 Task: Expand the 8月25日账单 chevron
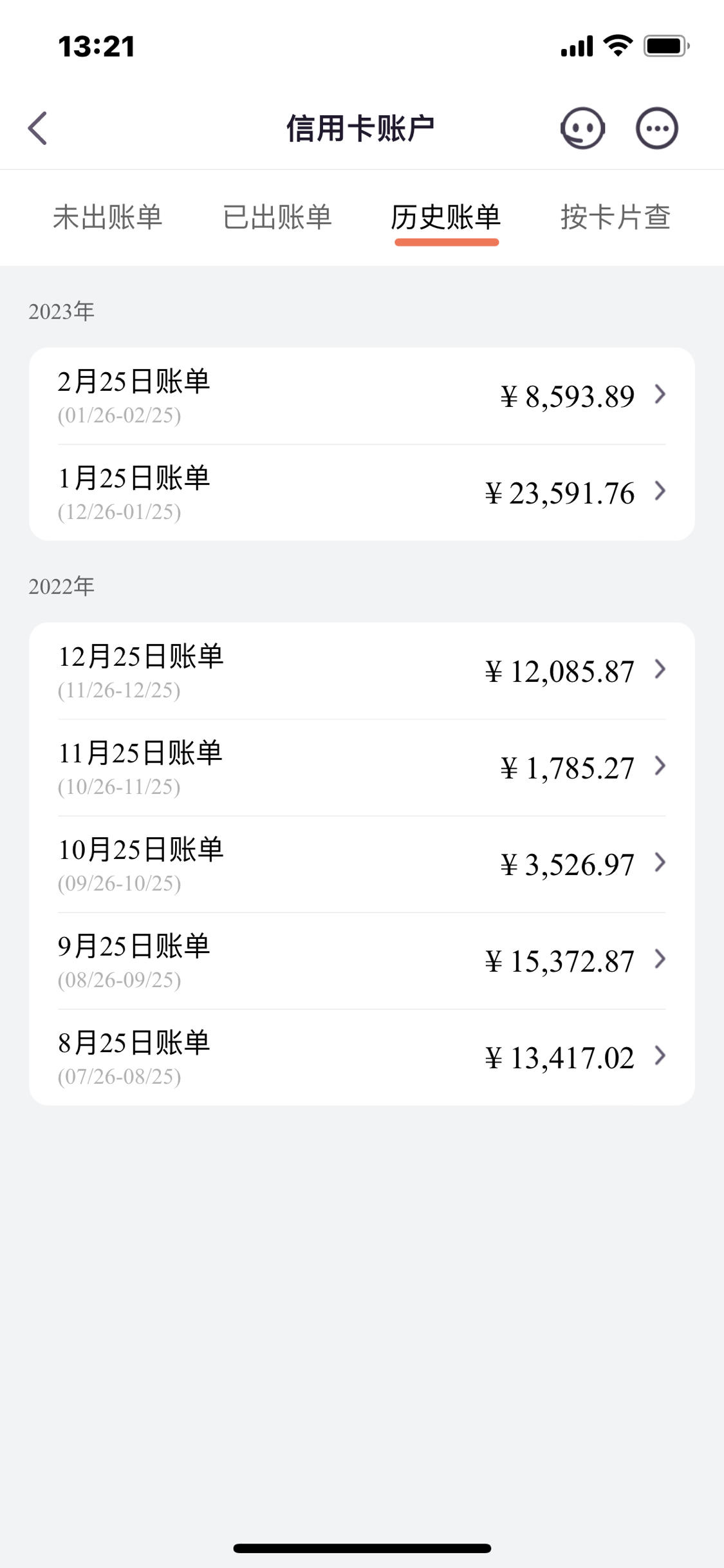pyautogui.click(x=660, y=1055)
